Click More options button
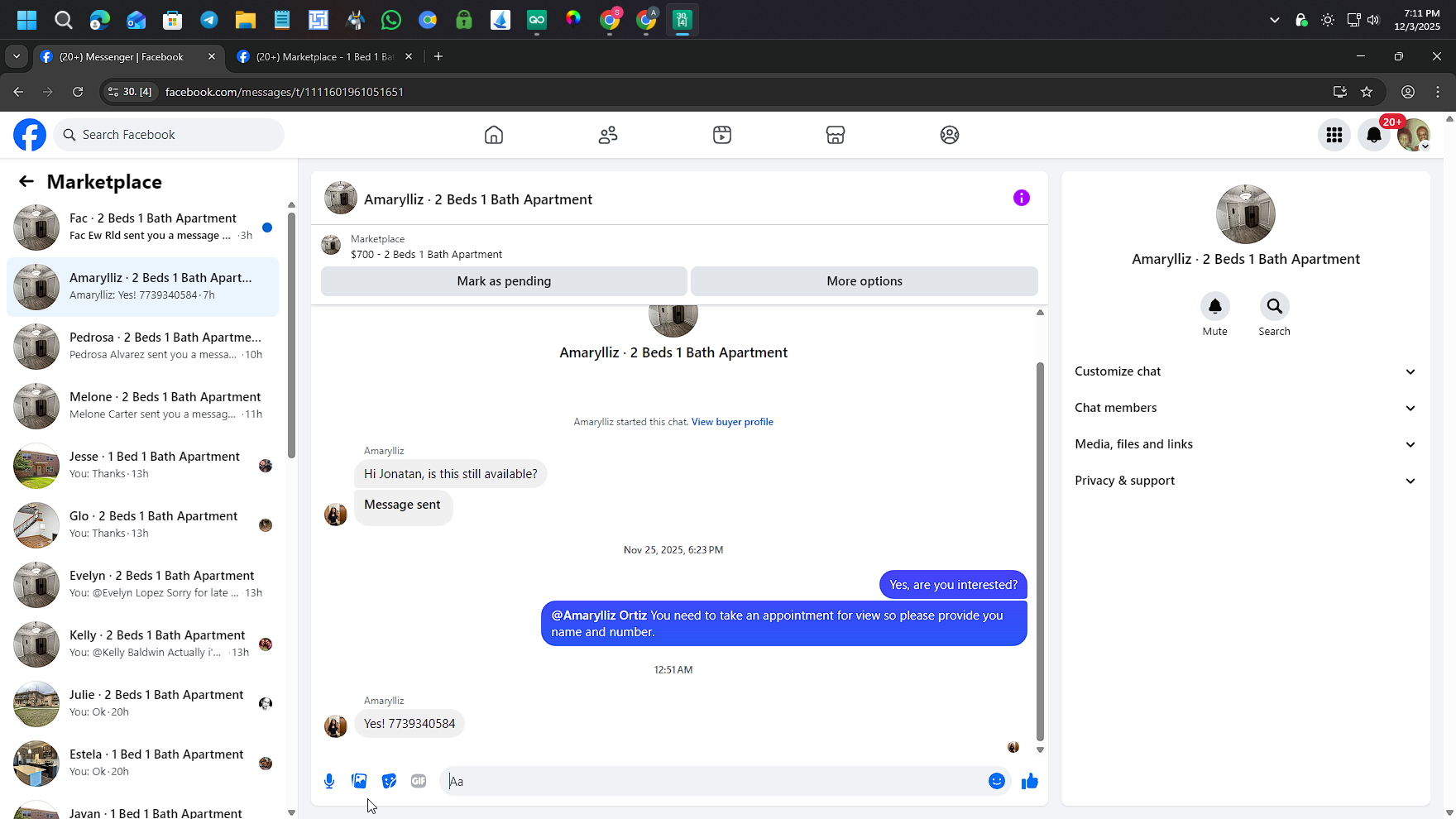 [864, 281]
